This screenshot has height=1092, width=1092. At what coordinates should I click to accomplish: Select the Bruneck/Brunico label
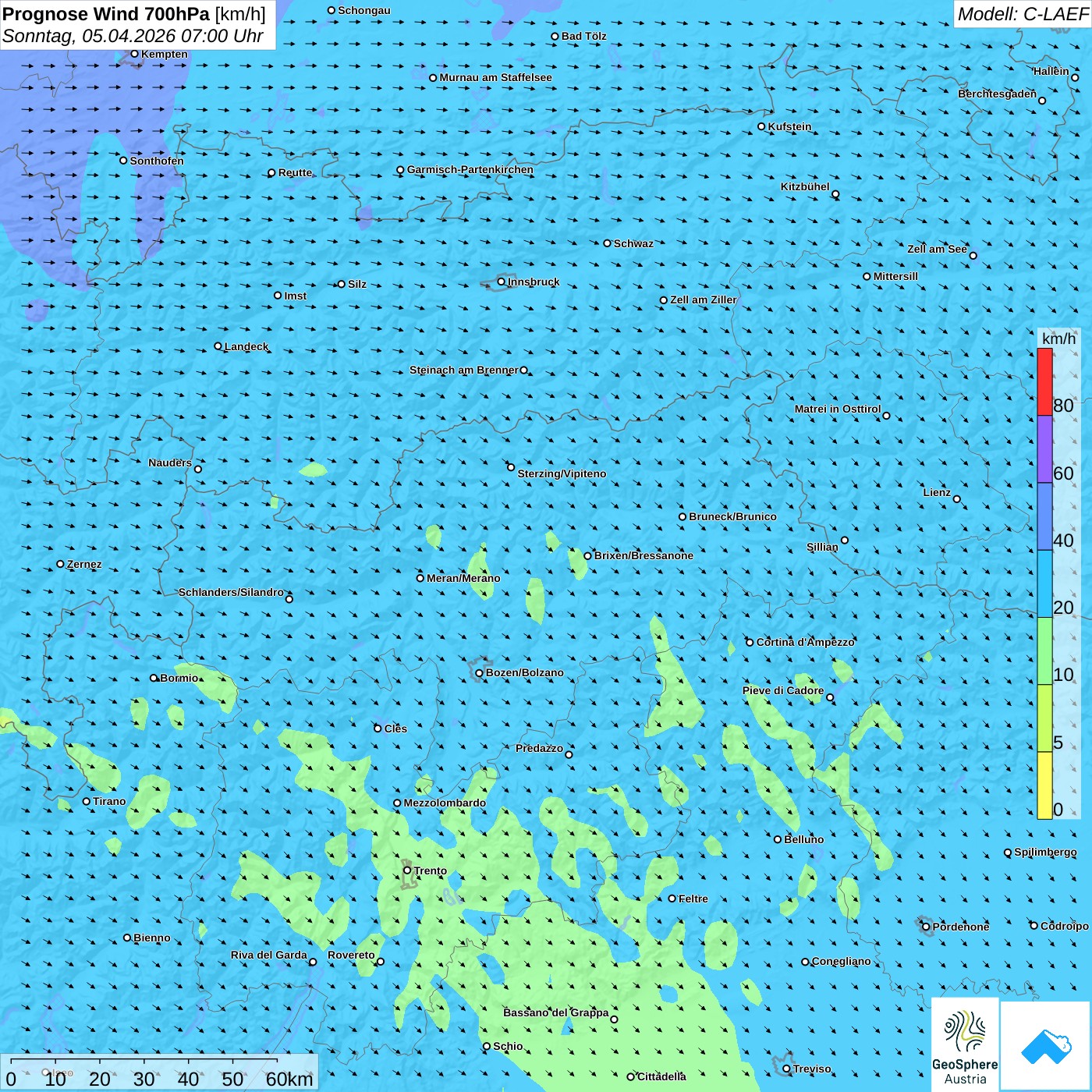732,516
